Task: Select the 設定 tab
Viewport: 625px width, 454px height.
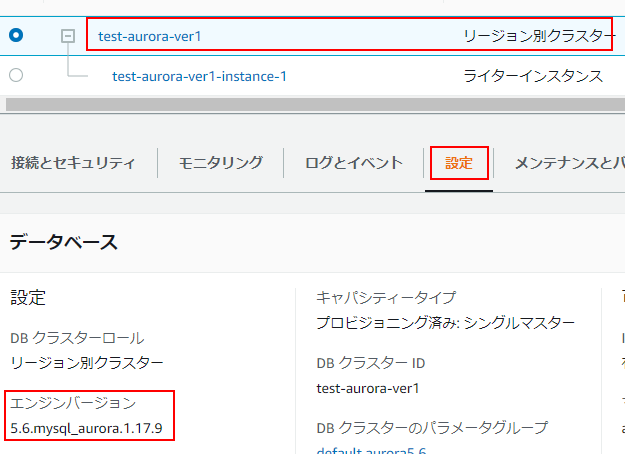Action: 459,163
